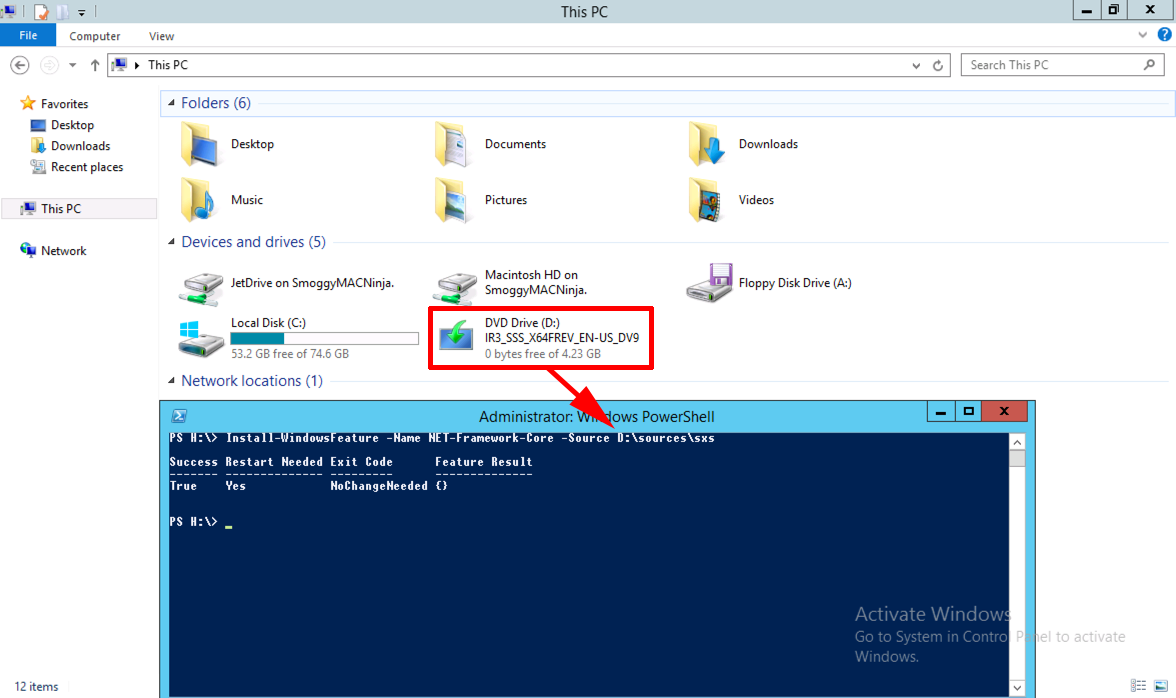
Task: Click the PowerShell prompt line at PS H:\>
Action: 194,522
